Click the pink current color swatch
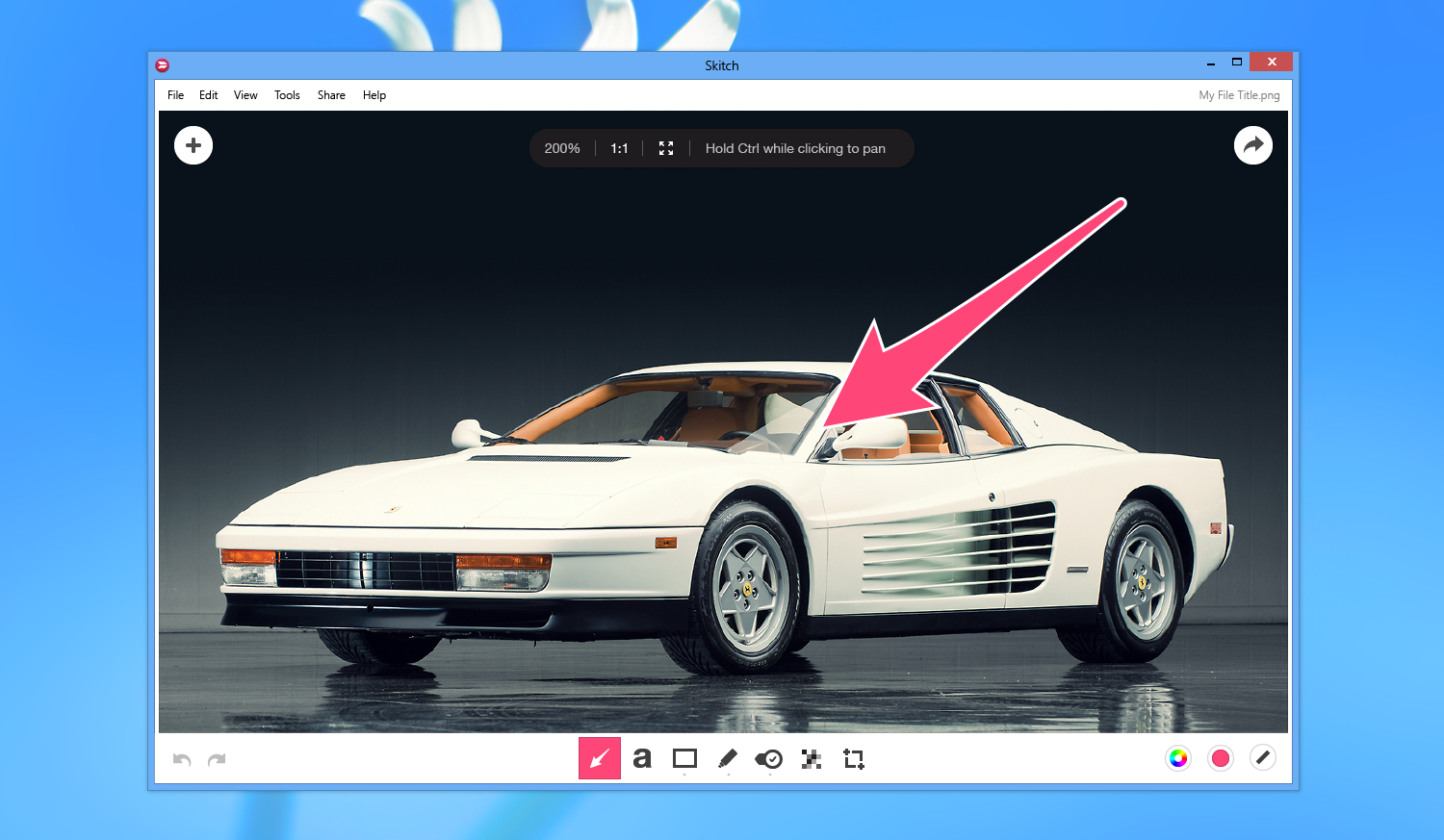Image resolution: width=1444 pixels, height=840 pixels. pyautogui.click(x=1221, y=758)
